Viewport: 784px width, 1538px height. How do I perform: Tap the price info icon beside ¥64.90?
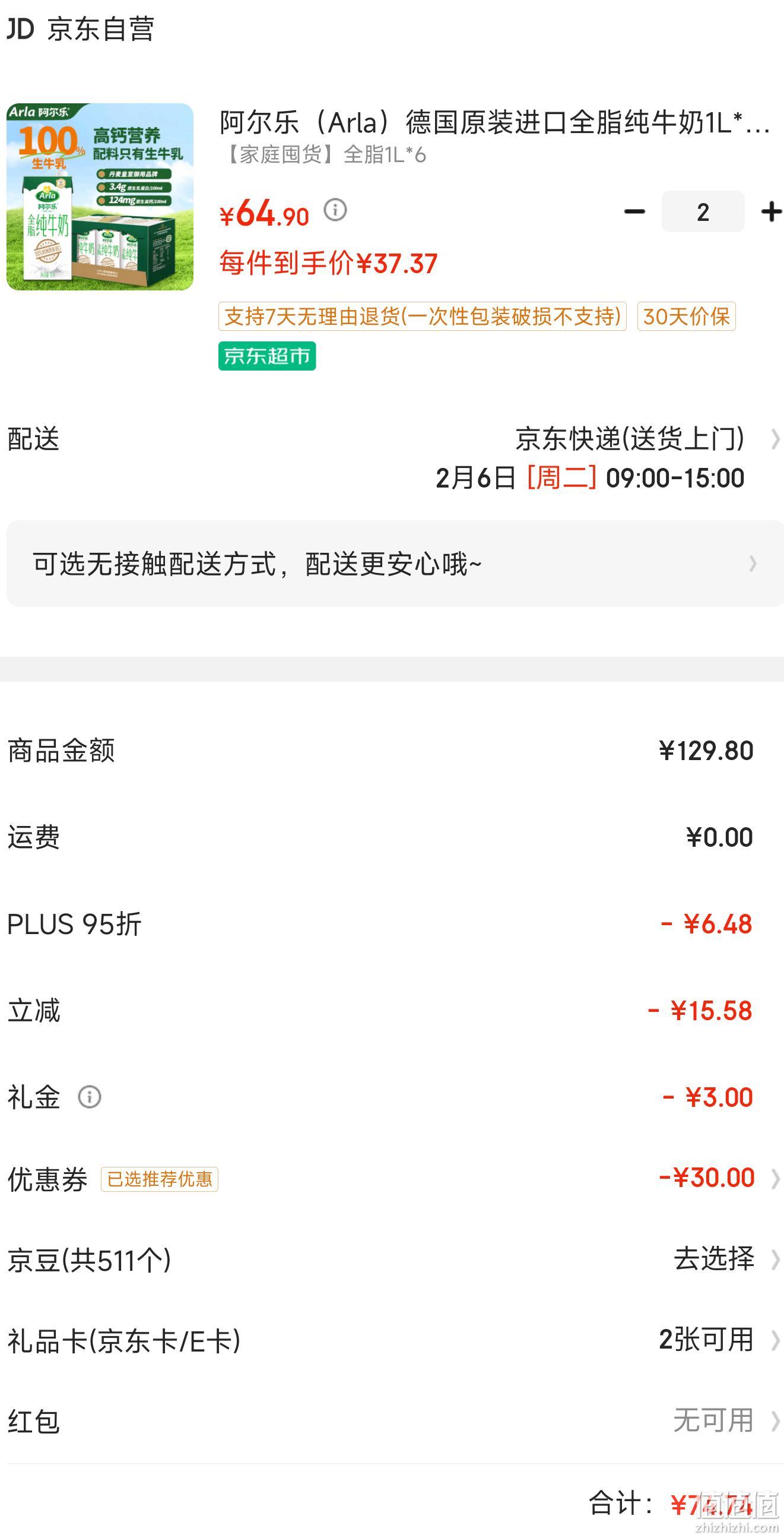[x=335, y=210]
